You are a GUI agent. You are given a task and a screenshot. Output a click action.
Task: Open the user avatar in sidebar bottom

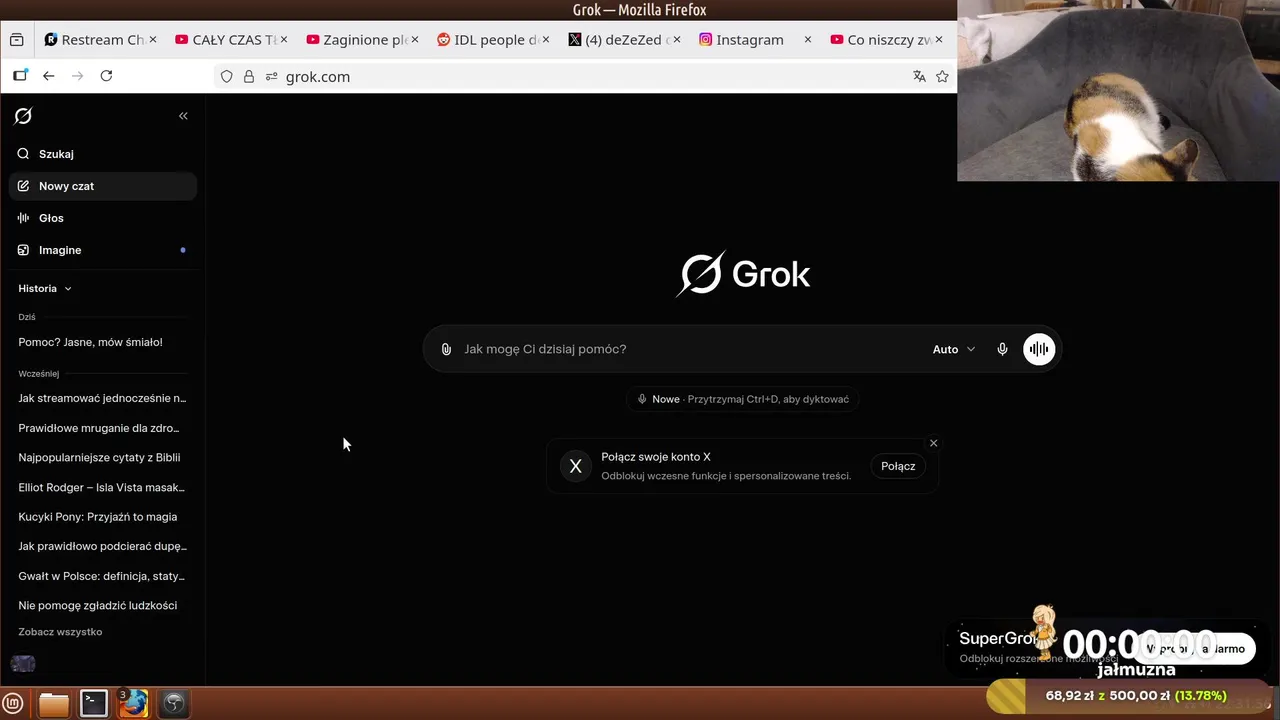coord(23,664)
